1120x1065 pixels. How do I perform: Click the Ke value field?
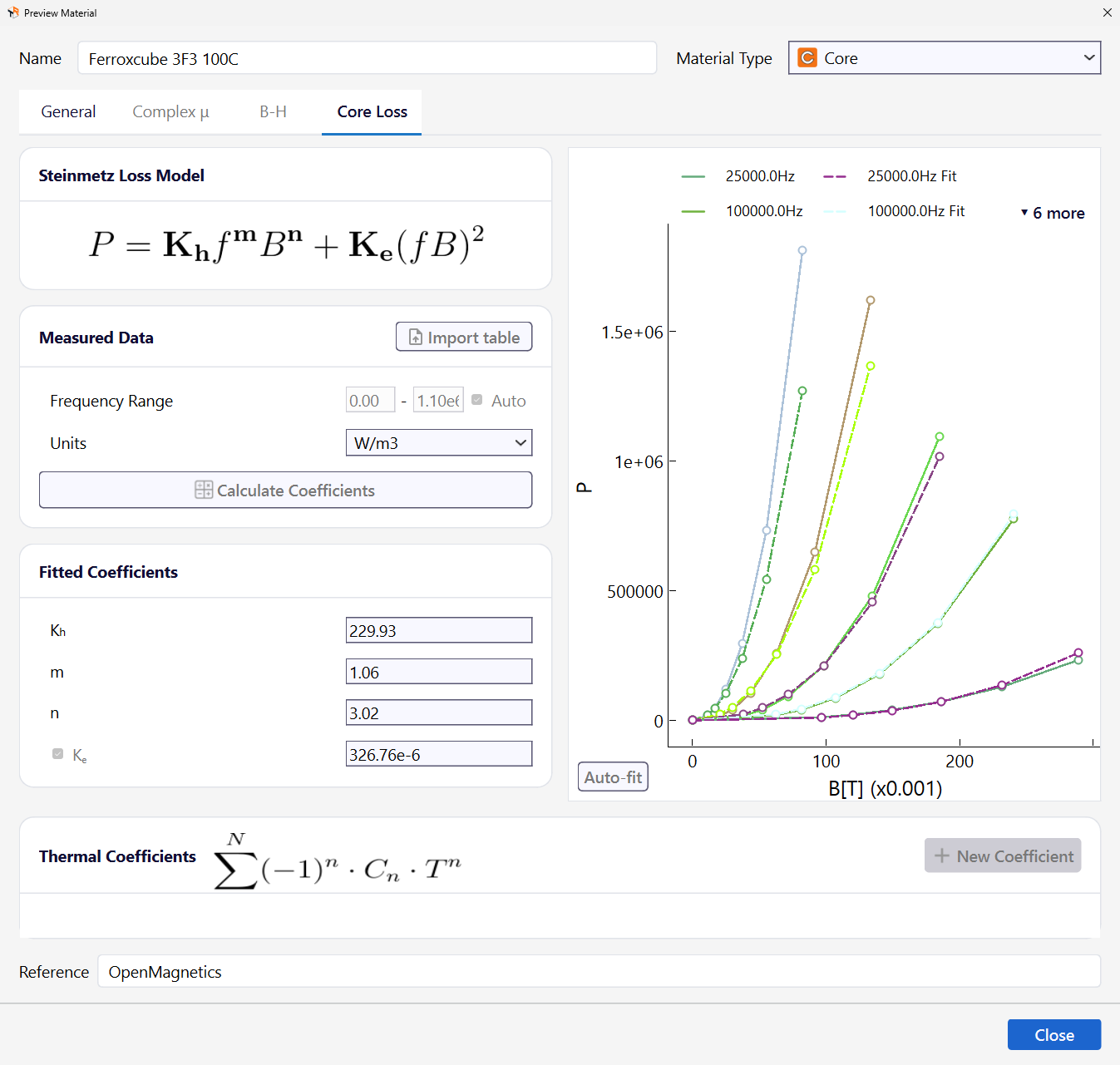[x=439, y=754]
